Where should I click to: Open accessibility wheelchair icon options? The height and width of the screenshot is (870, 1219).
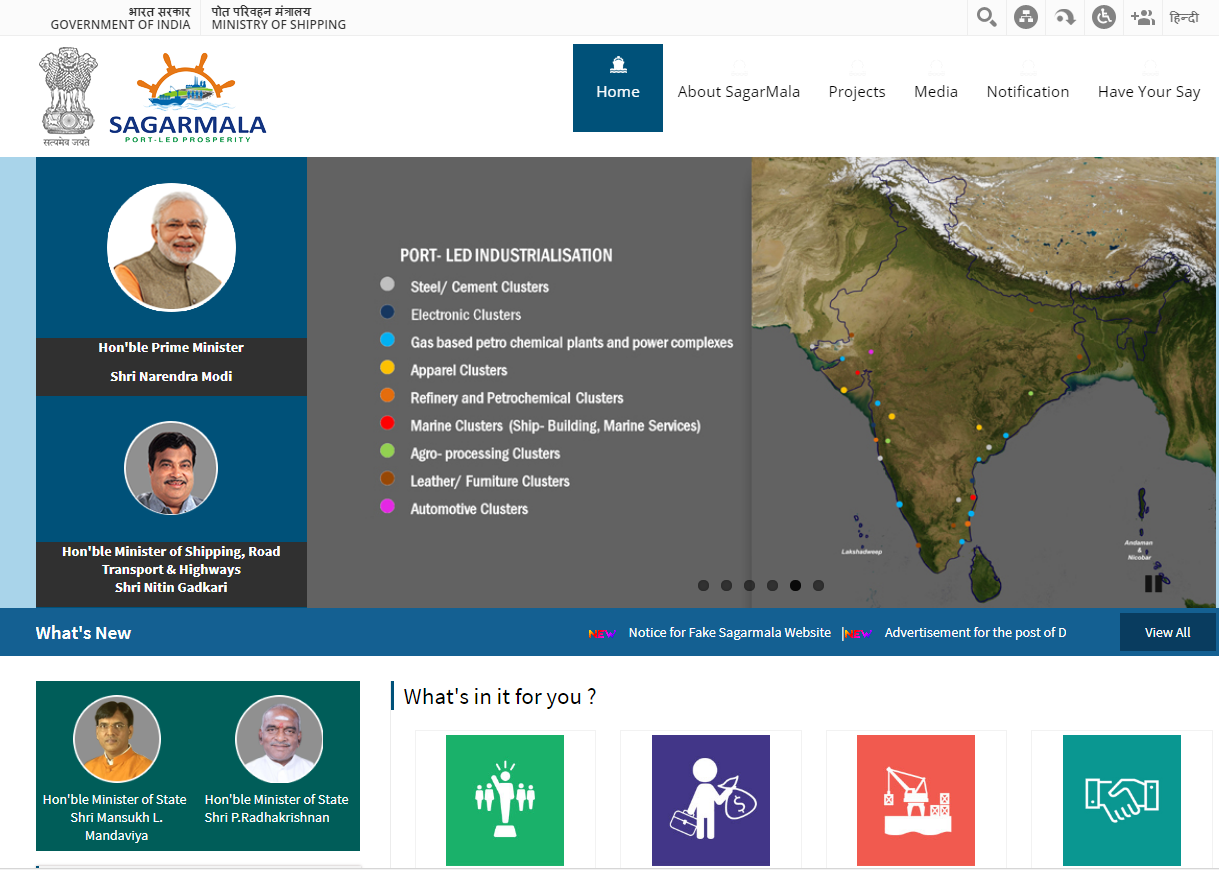(1103, 17)
